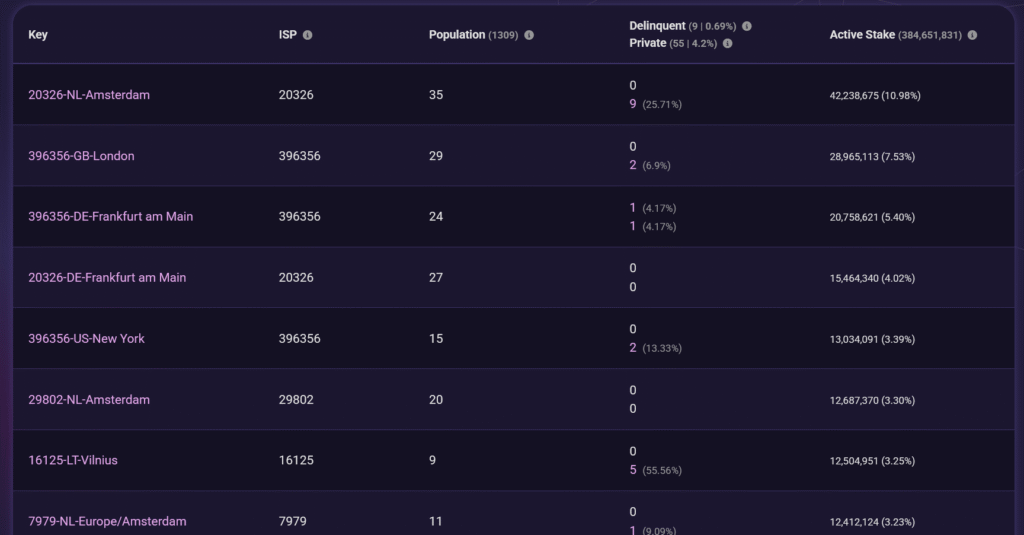
Task: Click the private count 5 for 16125-LT-Vilnius
Action: [x=633, y=470]
